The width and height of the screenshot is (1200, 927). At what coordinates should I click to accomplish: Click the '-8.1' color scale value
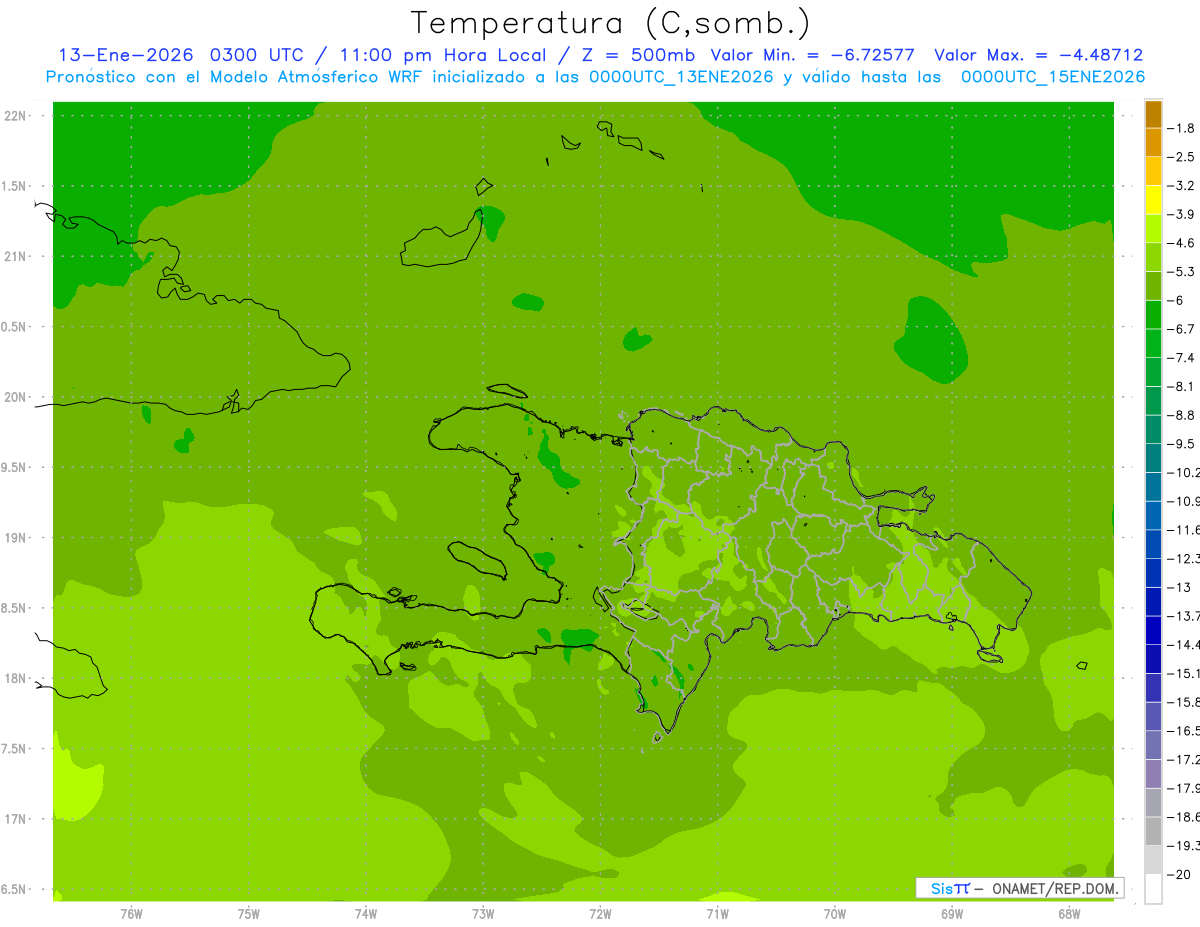[x=1182, y=386]
